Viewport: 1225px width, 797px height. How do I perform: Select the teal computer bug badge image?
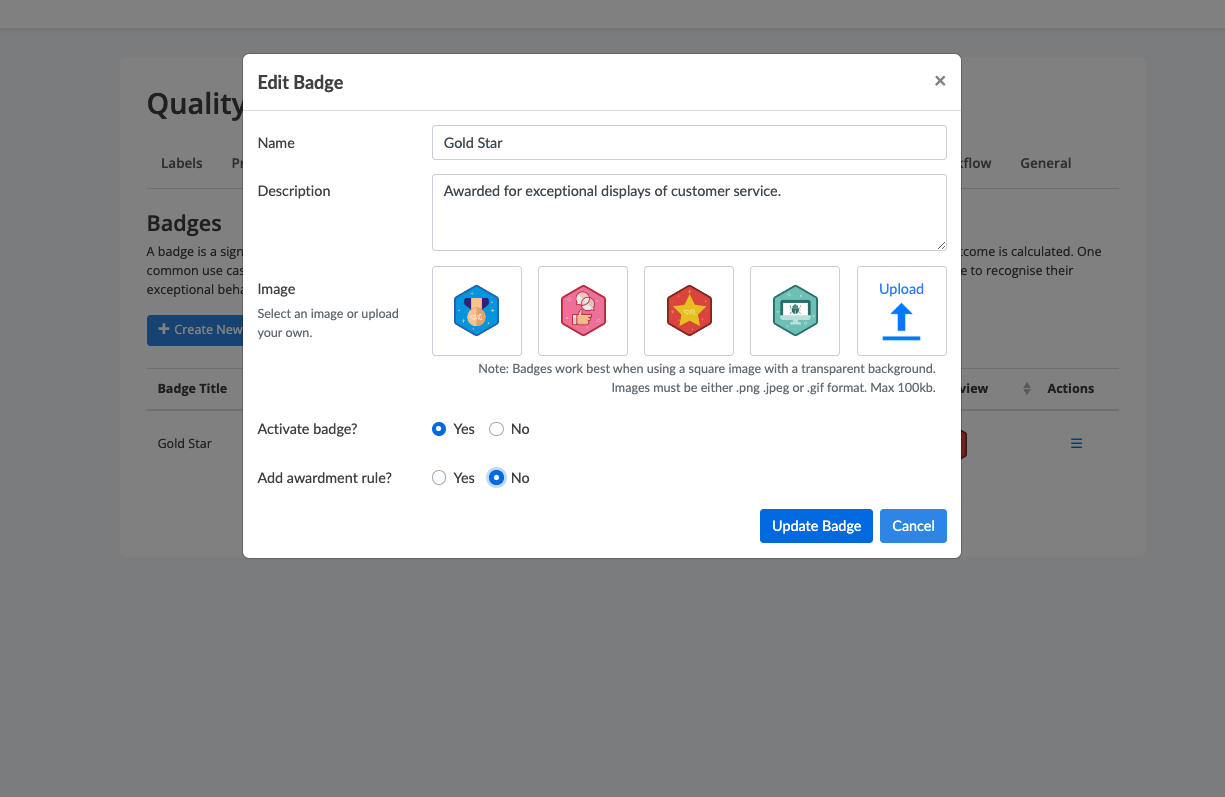point(795,311)
